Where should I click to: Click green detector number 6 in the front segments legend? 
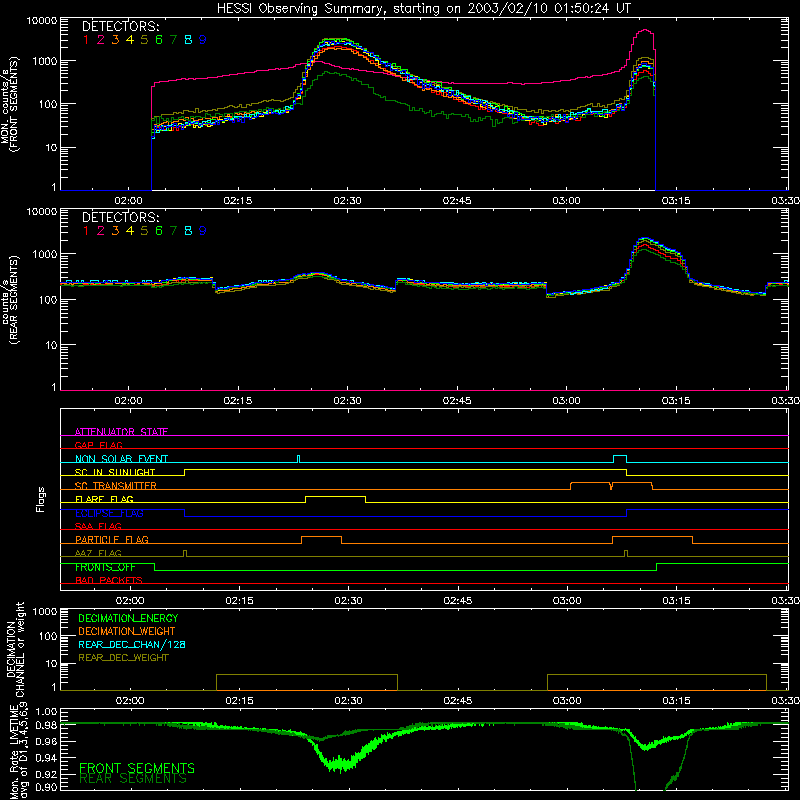[x=159, y=39]
